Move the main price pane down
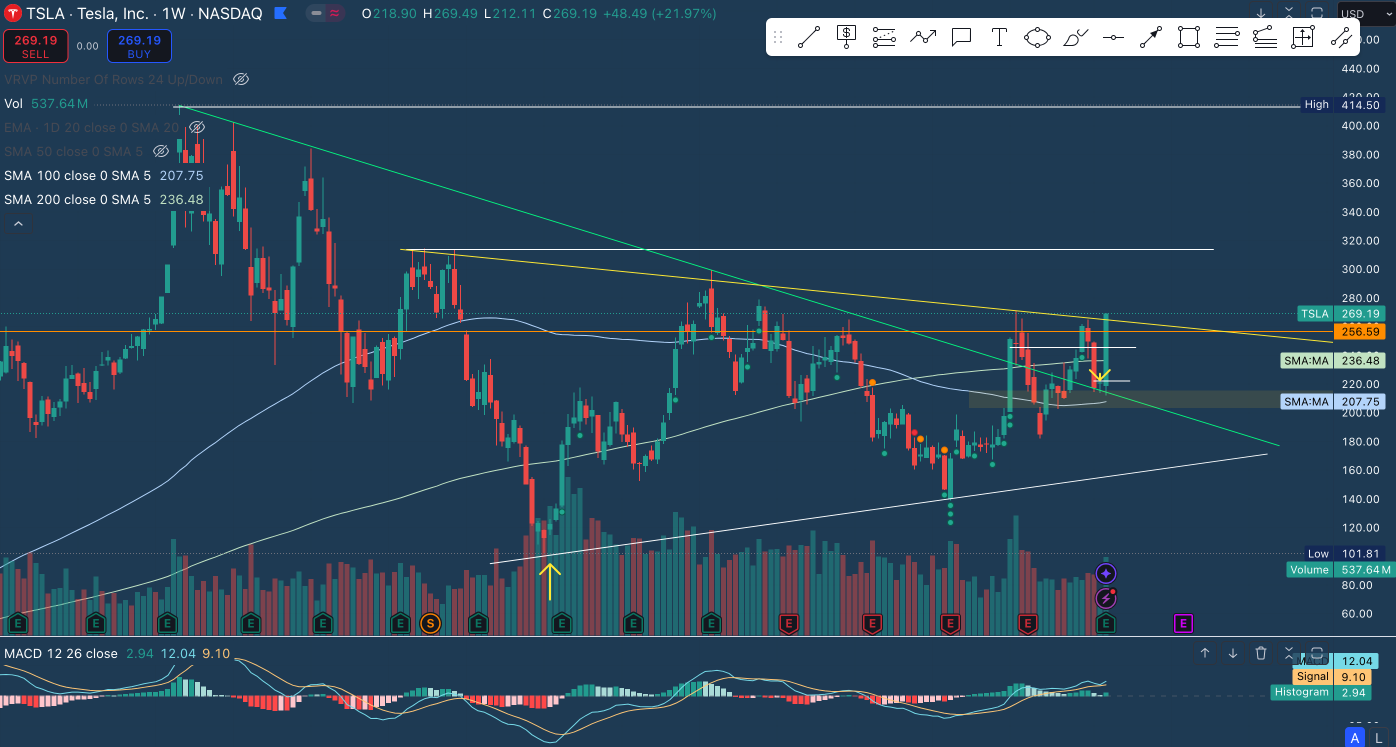The image size is (1396, 747). coord(1261,13)
